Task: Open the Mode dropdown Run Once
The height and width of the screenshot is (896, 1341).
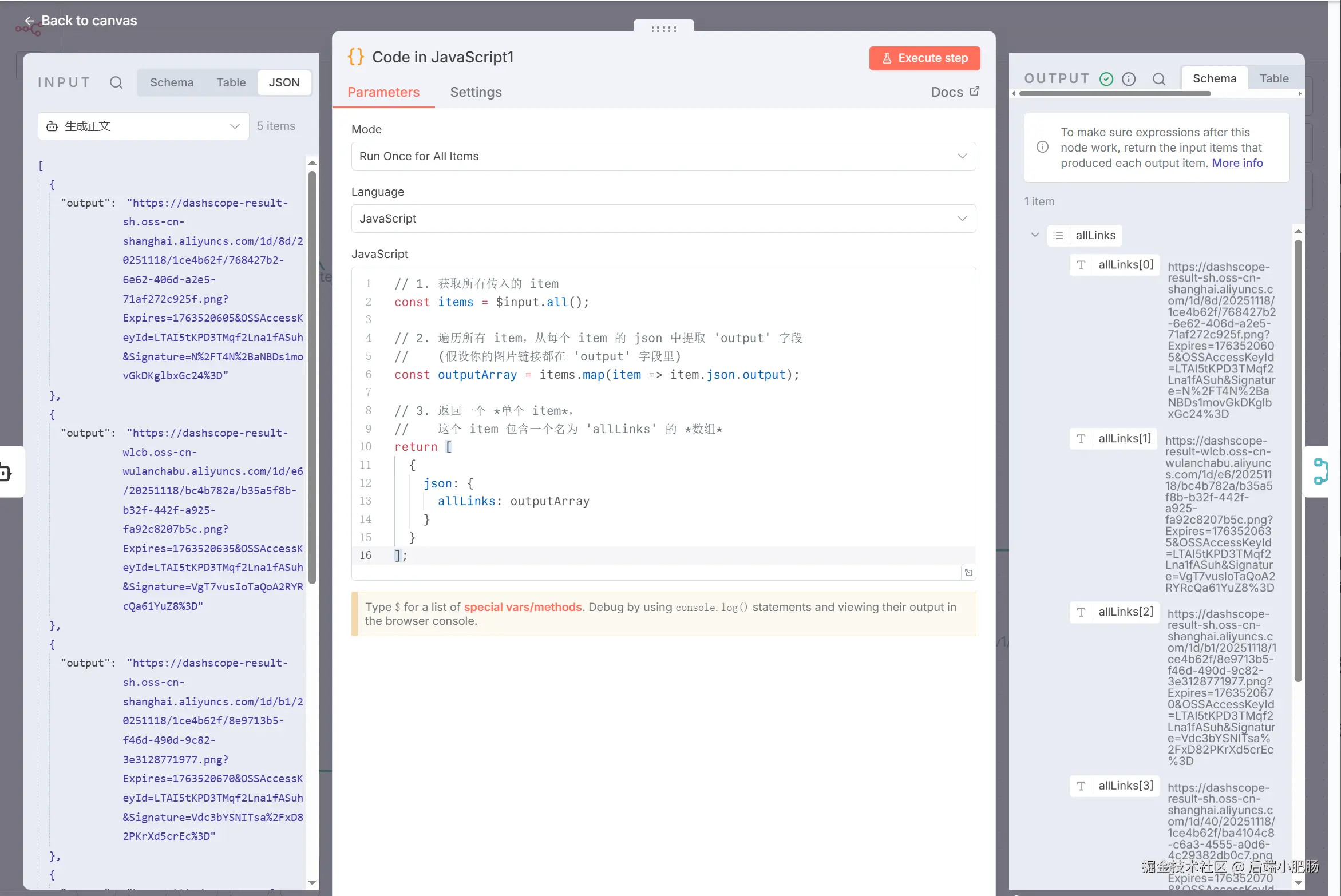Action: pos(663,156)
